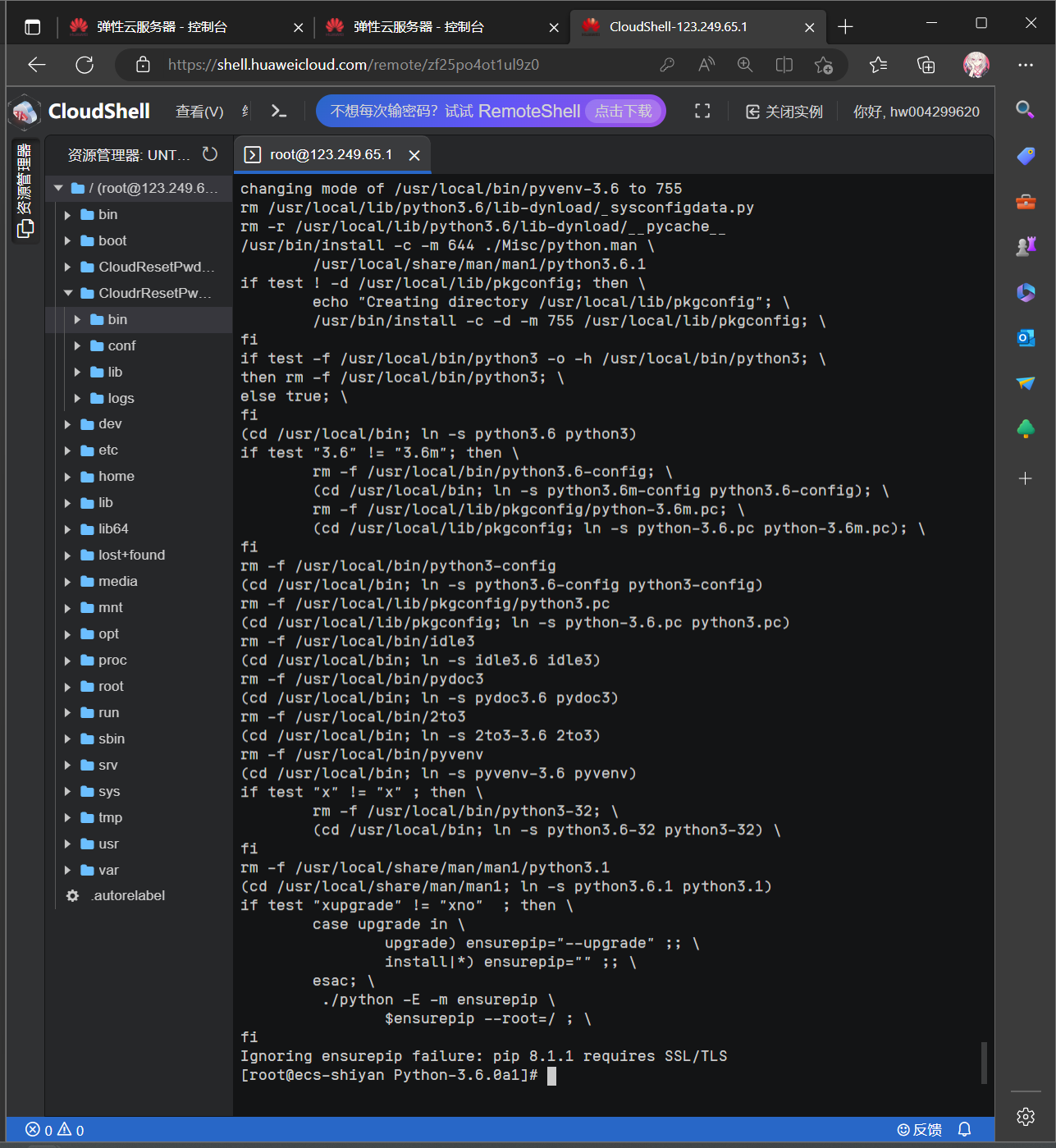Collapse the CloudrResetPw folder
This screenshot has height=1148, width=1056.
point(68,293)
